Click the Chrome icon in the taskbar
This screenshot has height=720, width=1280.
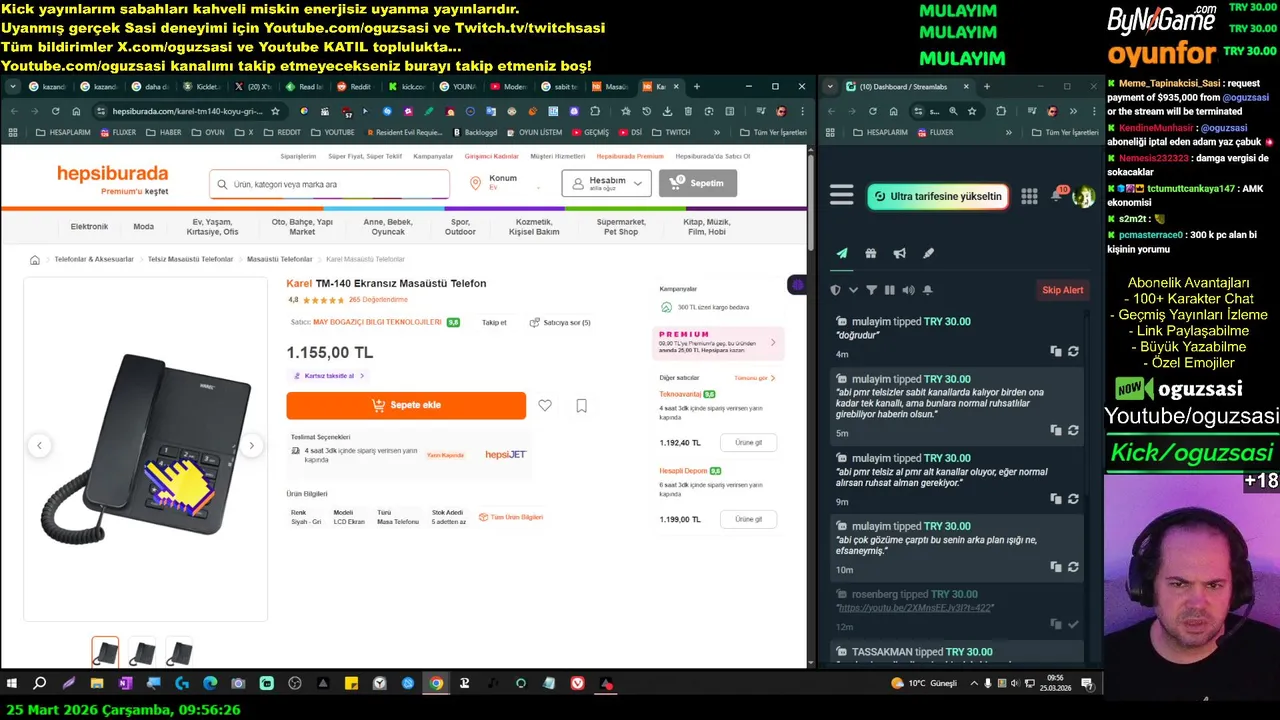436,684
